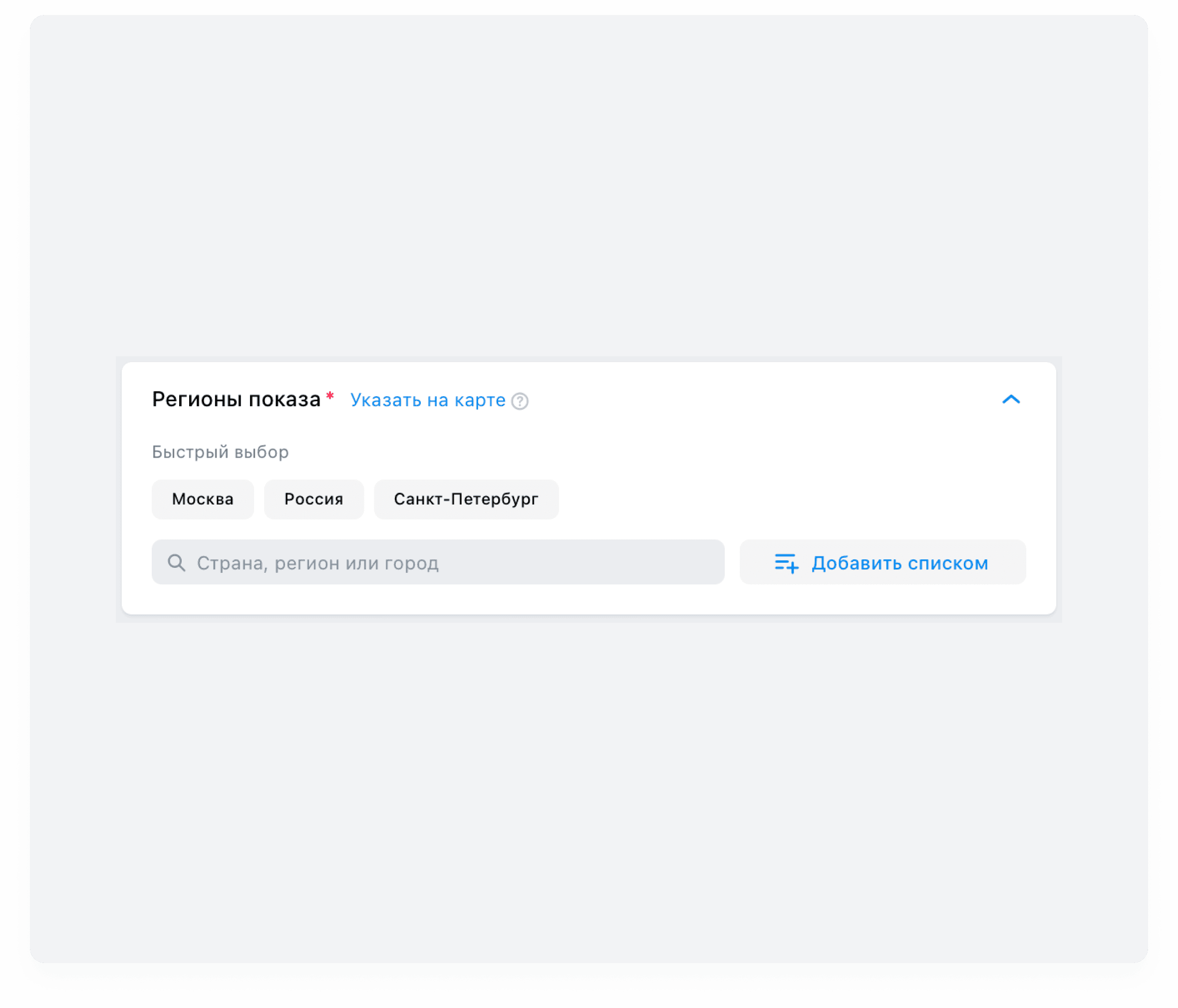
Task: Select the Россия quick choice chip
Action: [314, 499]
